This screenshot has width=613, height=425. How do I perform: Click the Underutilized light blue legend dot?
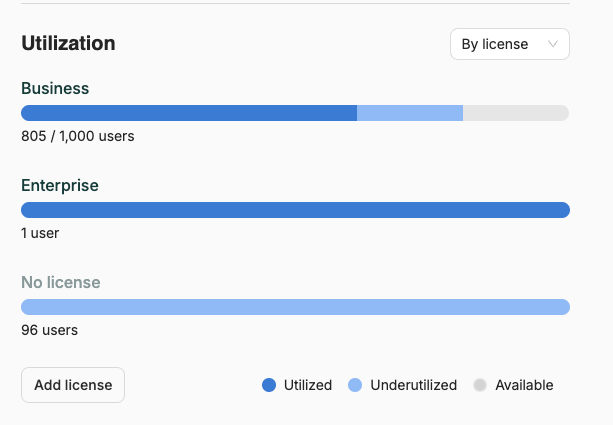coord(355,385)
